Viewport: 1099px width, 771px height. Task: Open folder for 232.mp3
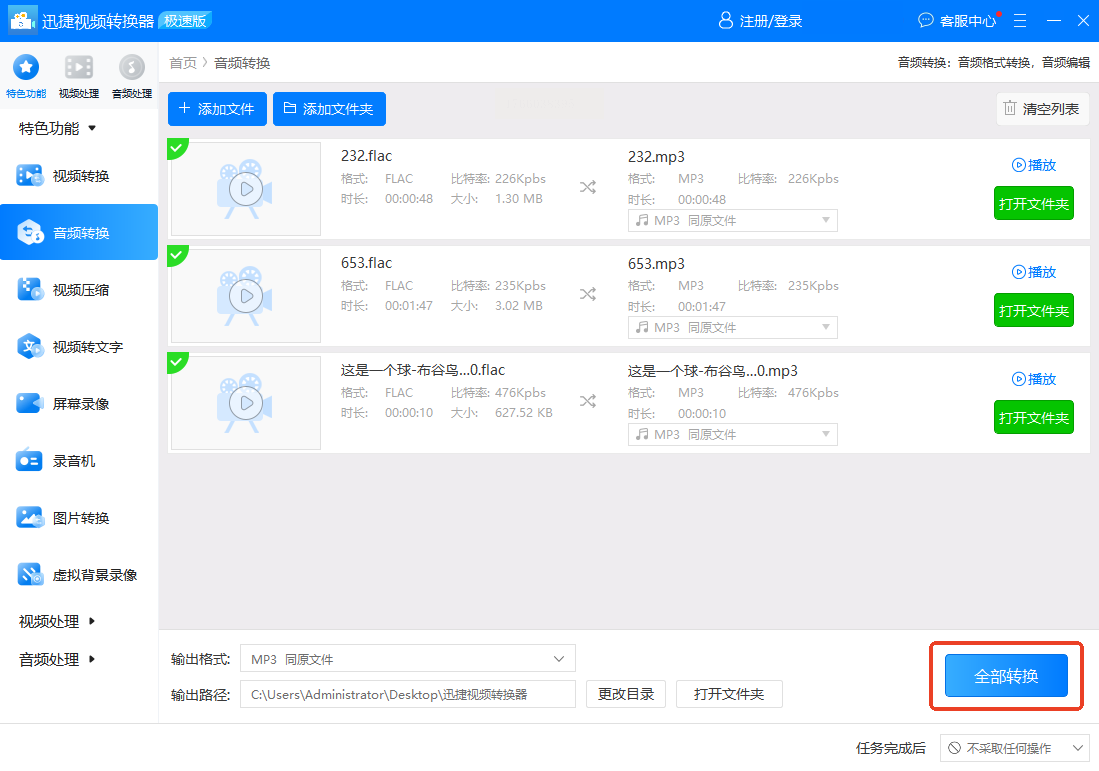pyautogui.click(x=1034, y=203)
